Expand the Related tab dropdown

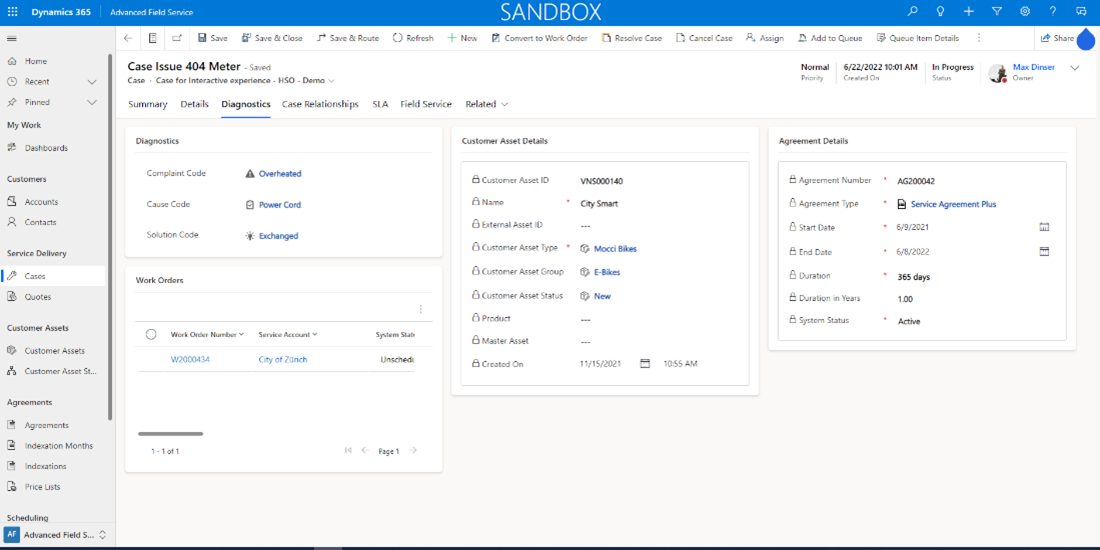click(486, 104)
